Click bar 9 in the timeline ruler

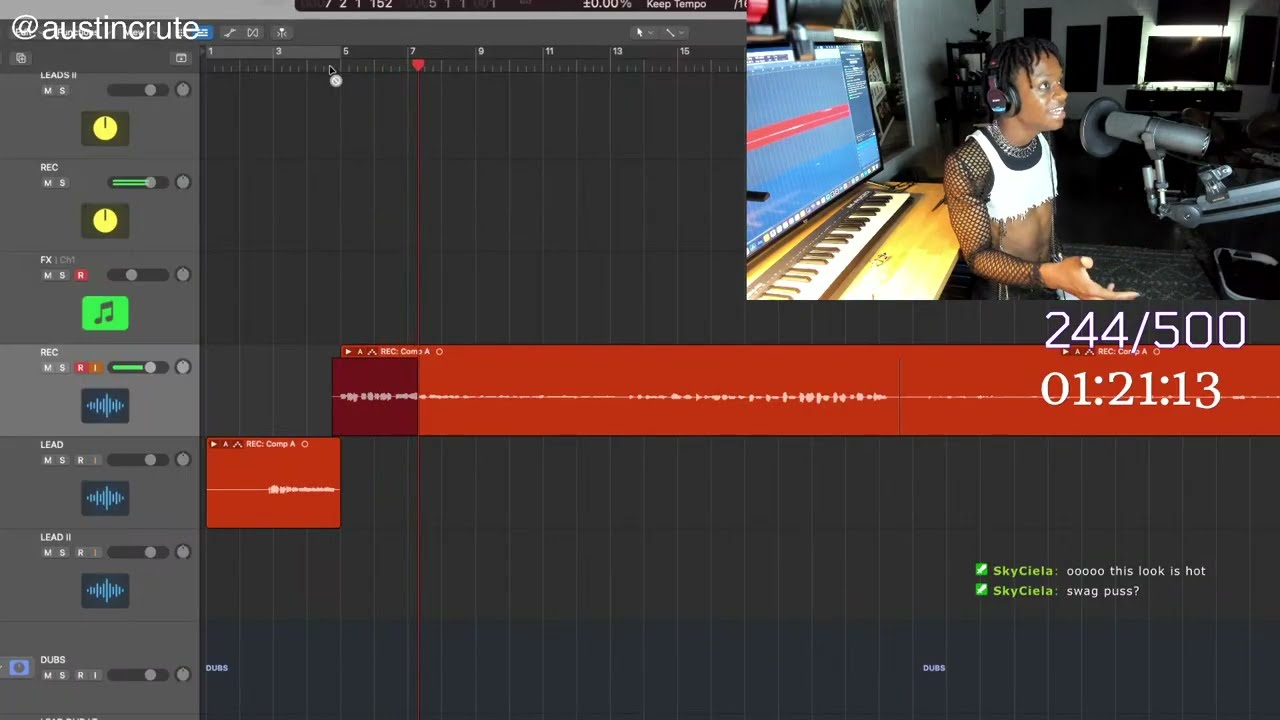[x=481, y=51]
